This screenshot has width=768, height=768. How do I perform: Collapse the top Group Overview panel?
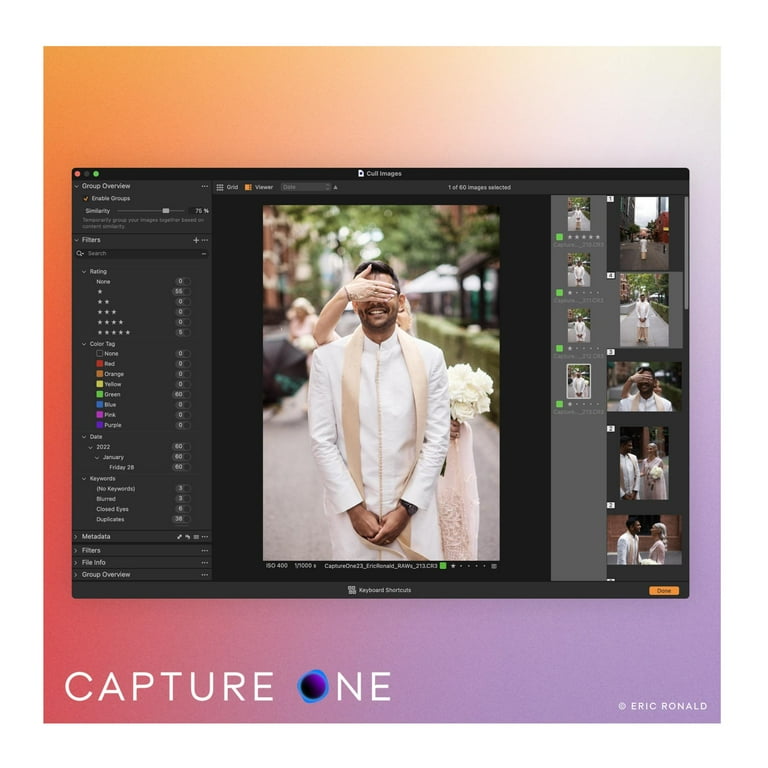76,186
